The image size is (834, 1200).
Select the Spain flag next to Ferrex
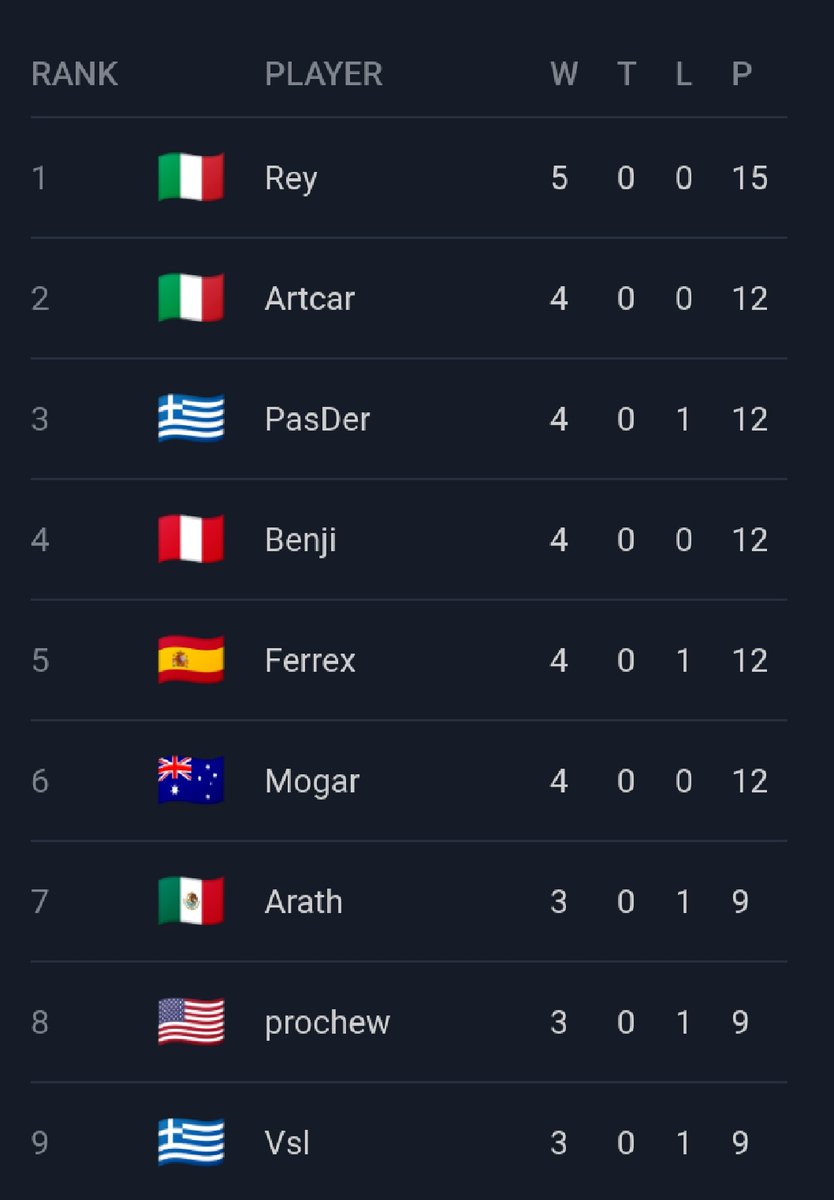click(191, 660)
